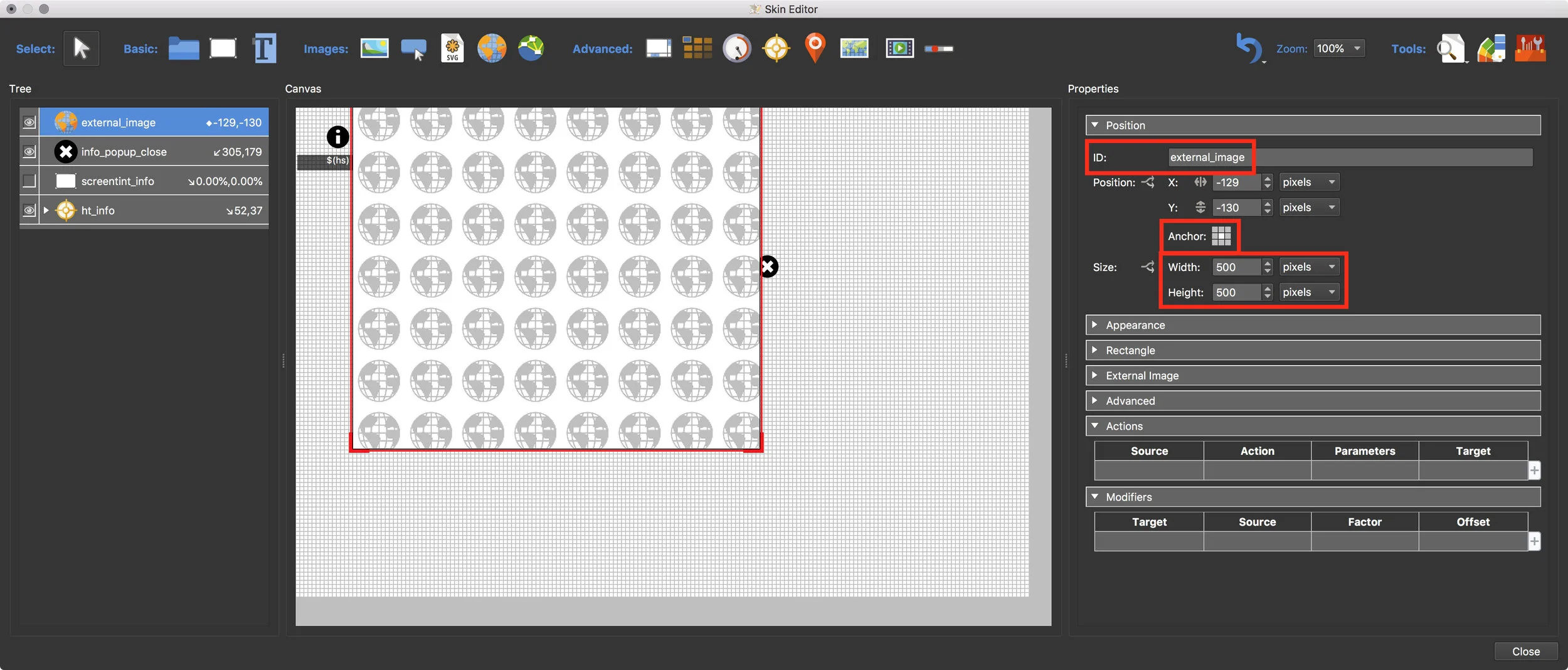The height and width of the screenshot is (670, 1568).
Task: Add the advanced screen element
Action: pyautogui.click(x=659, y=48)
